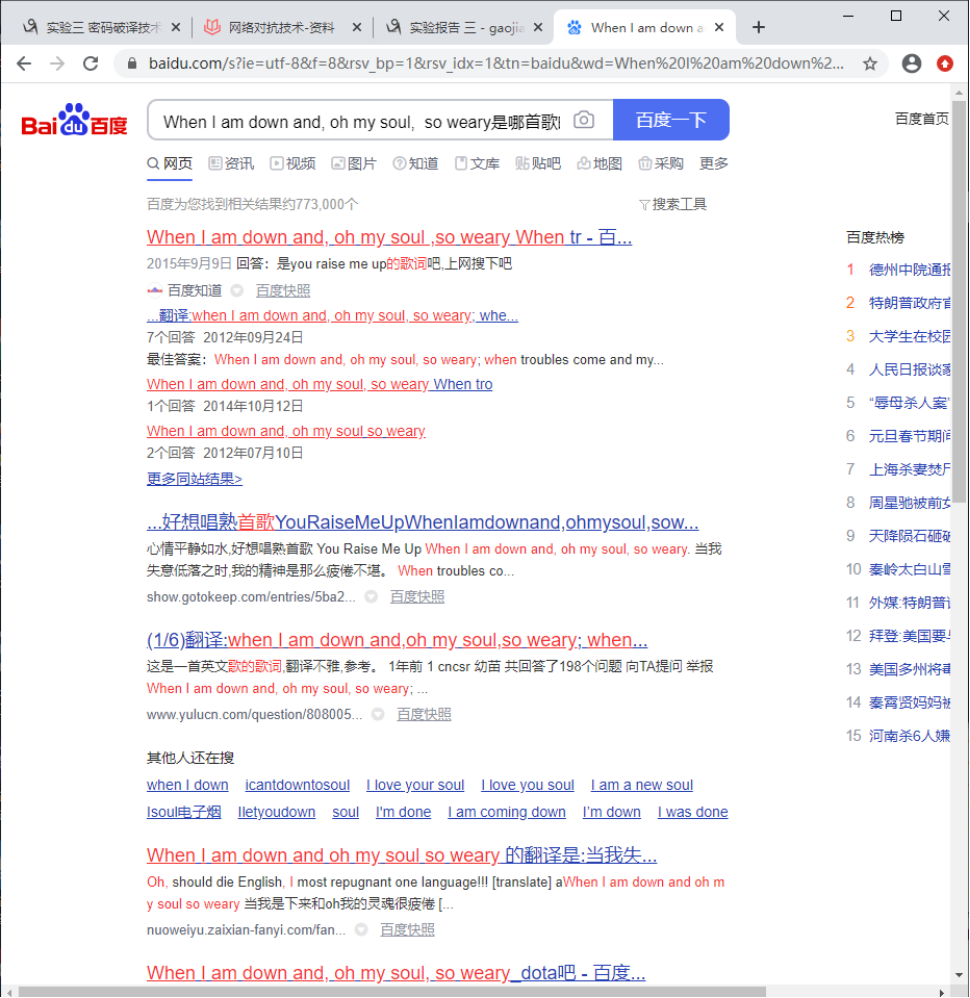Open the 百度首页 link
The image size is (970, 998).
[x=922, y=119]
